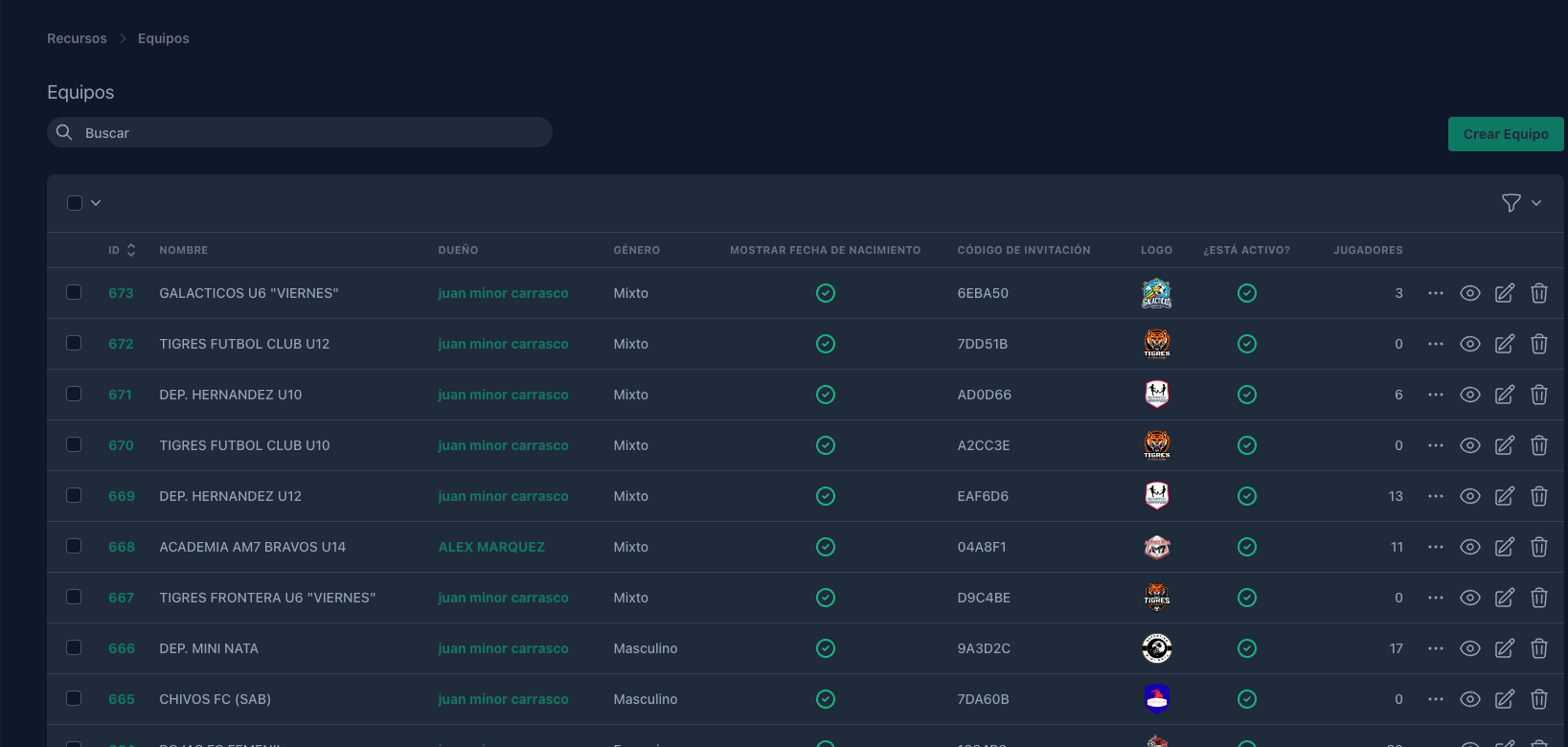Select row checkbox for team 673
The width and height of the screenshot is (1568, 747).
click(x=74, y=292)
